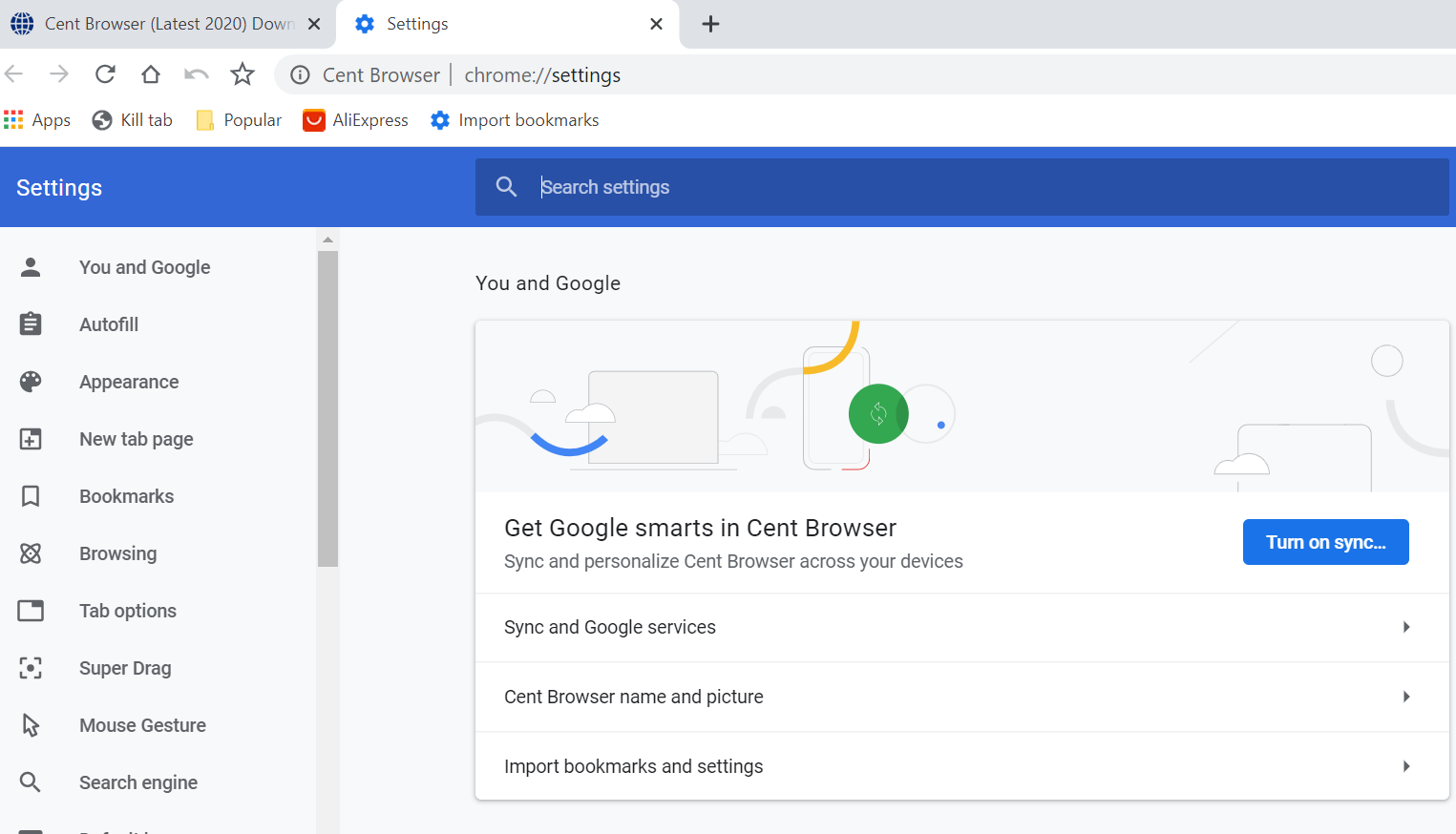1456x834 pixels.
Task: Open the Popular bookmarks folder
Action: pos(239,120)
